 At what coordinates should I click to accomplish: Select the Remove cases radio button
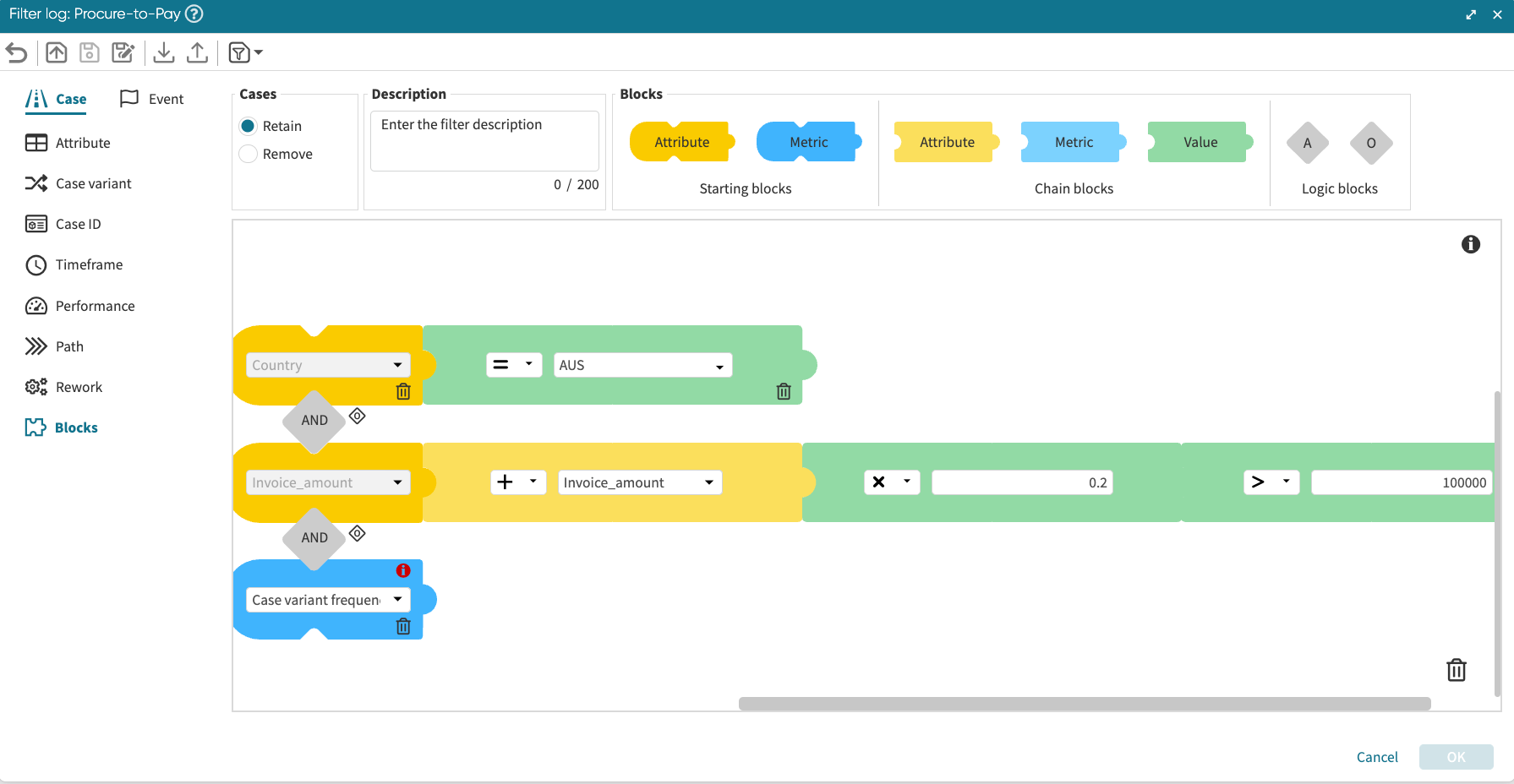click(249, 154)
